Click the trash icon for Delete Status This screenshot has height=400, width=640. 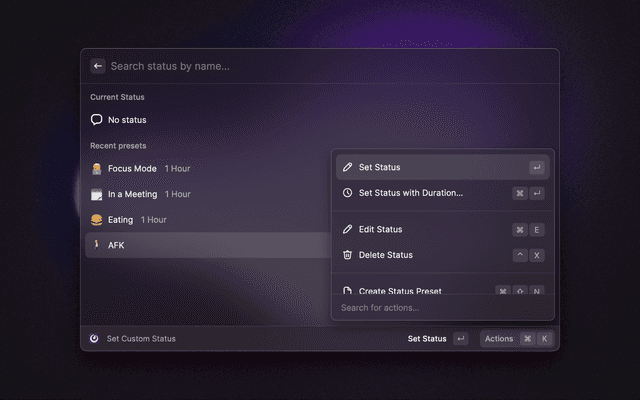tap(347, 255)
